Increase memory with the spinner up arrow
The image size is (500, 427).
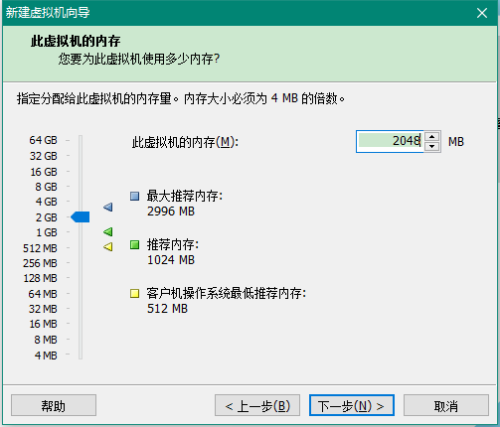[432, 137]
